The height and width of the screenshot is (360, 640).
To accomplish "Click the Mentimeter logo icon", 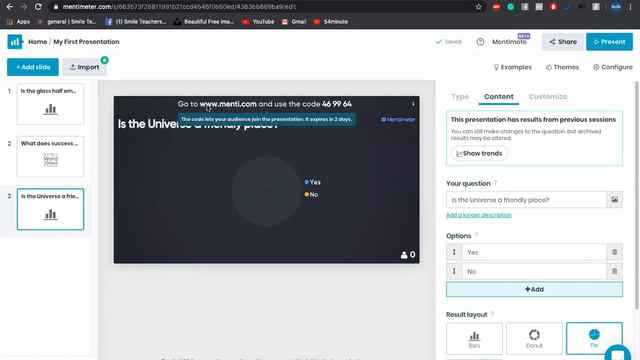I will click(x=15, y=42).
